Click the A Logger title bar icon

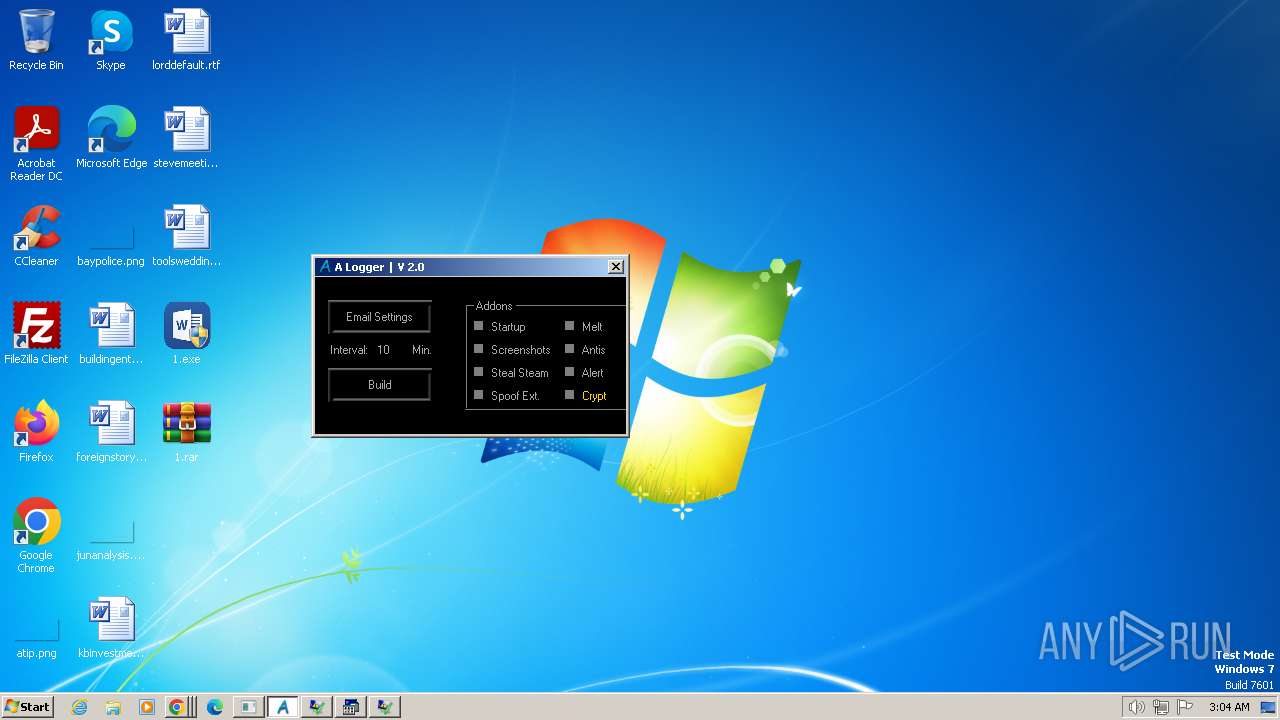click(324, 267)
